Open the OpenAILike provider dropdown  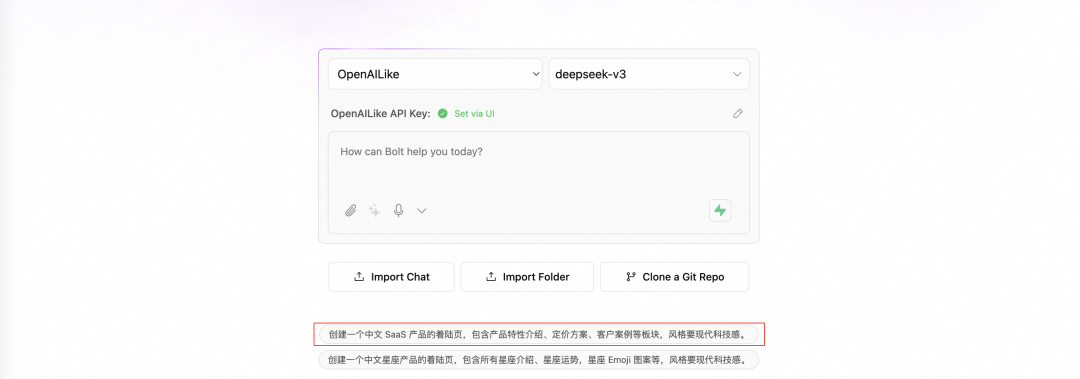coord(435,74)
